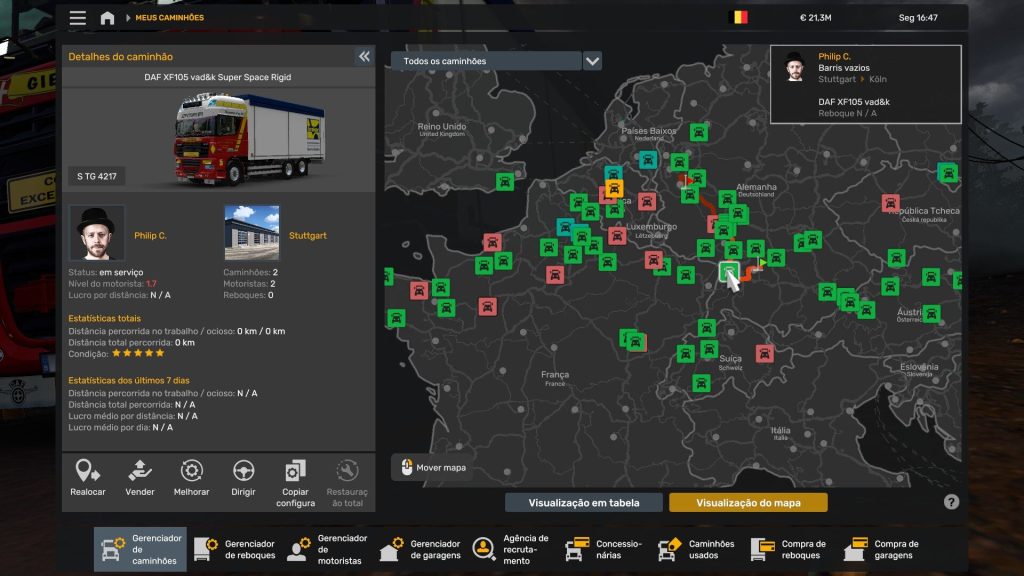The image size is (1024, 576).
Task: Expand truck filter using chevron arrow
Action: tap(592, 61)
